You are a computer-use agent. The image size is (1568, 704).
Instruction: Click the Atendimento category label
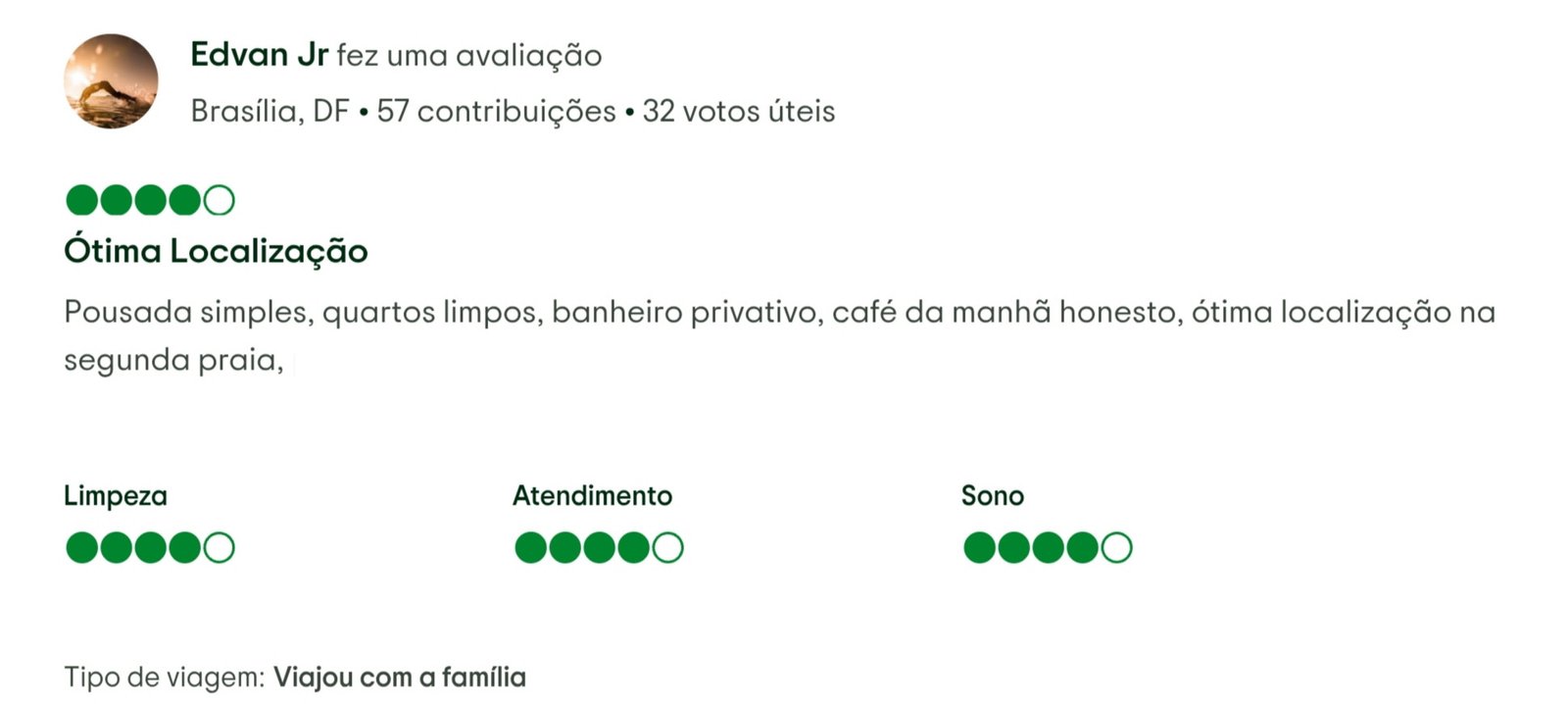click(593, 495)
